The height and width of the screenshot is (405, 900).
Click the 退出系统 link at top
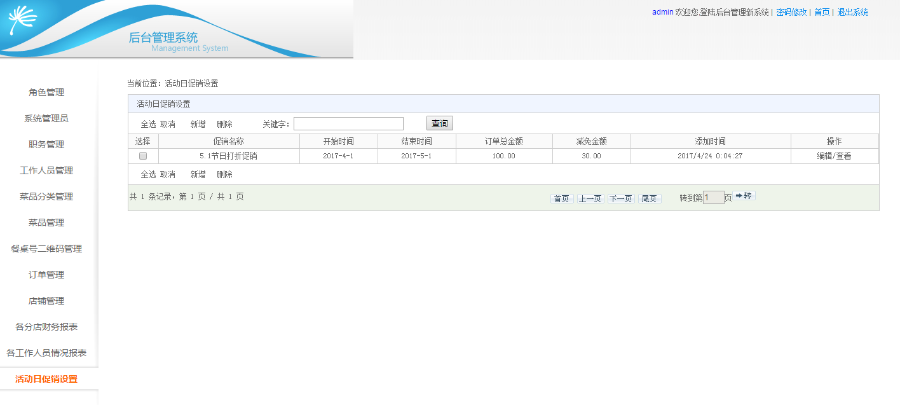coord(853,12)
